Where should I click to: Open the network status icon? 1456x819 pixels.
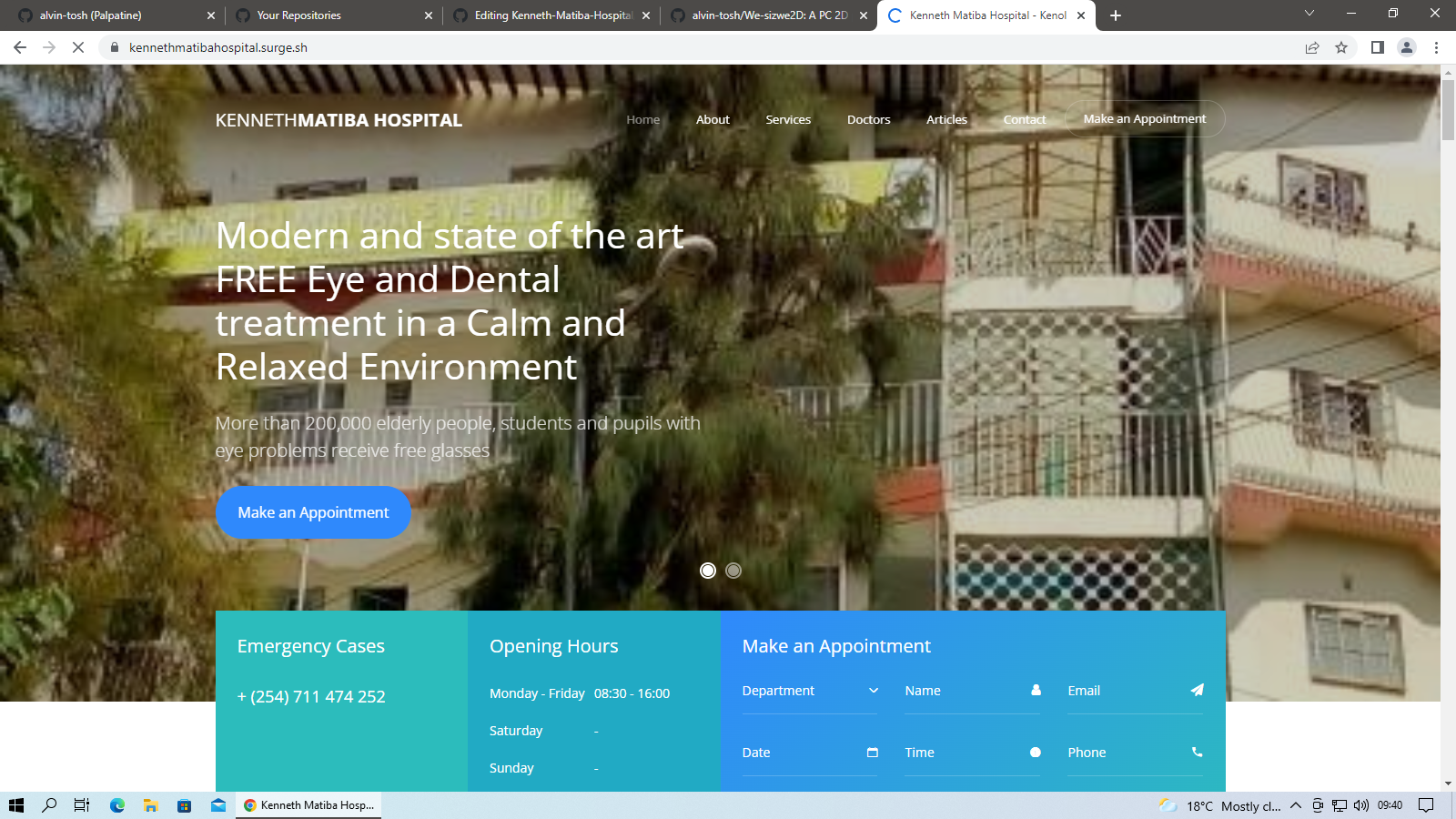coord(1340,805)
